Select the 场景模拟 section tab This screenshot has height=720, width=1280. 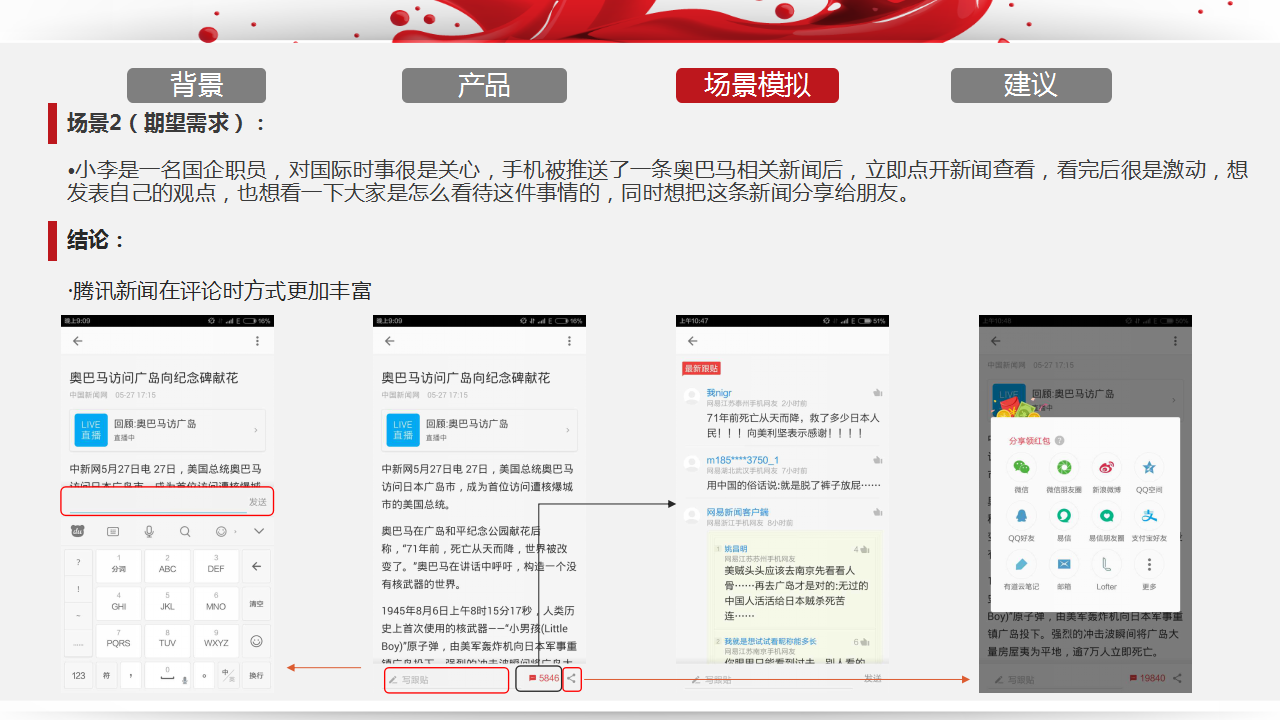(757, 85)
